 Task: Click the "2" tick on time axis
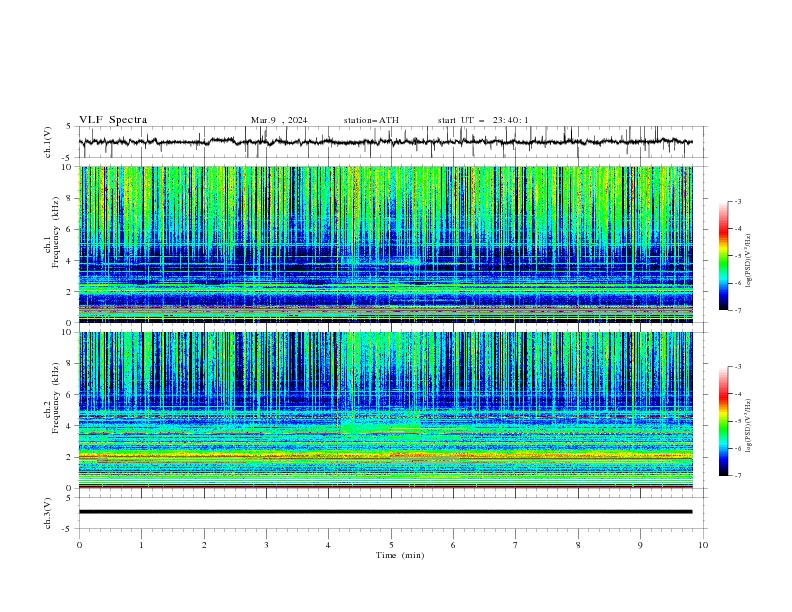point(204,545)
